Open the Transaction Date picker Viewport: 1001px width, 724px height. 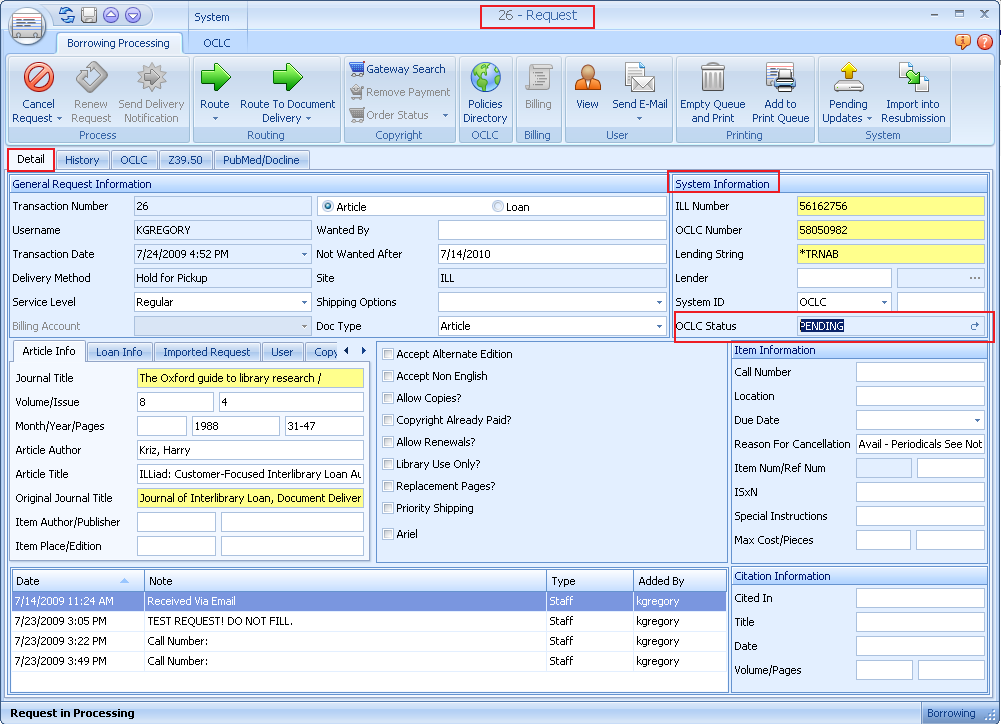pyautogui.click(x=304, y=254)
